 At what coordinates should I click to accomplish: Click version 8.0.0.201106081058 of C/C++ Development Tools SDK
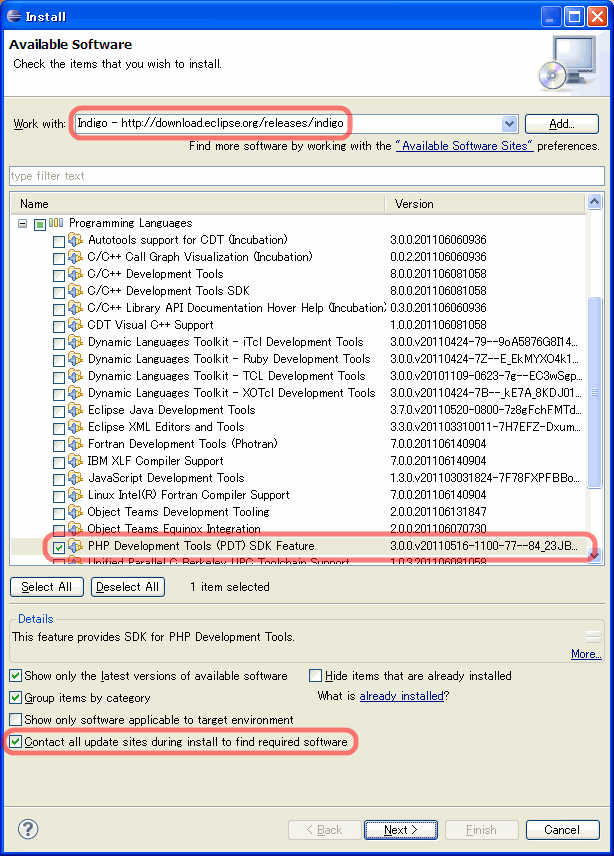pos(438,291)
